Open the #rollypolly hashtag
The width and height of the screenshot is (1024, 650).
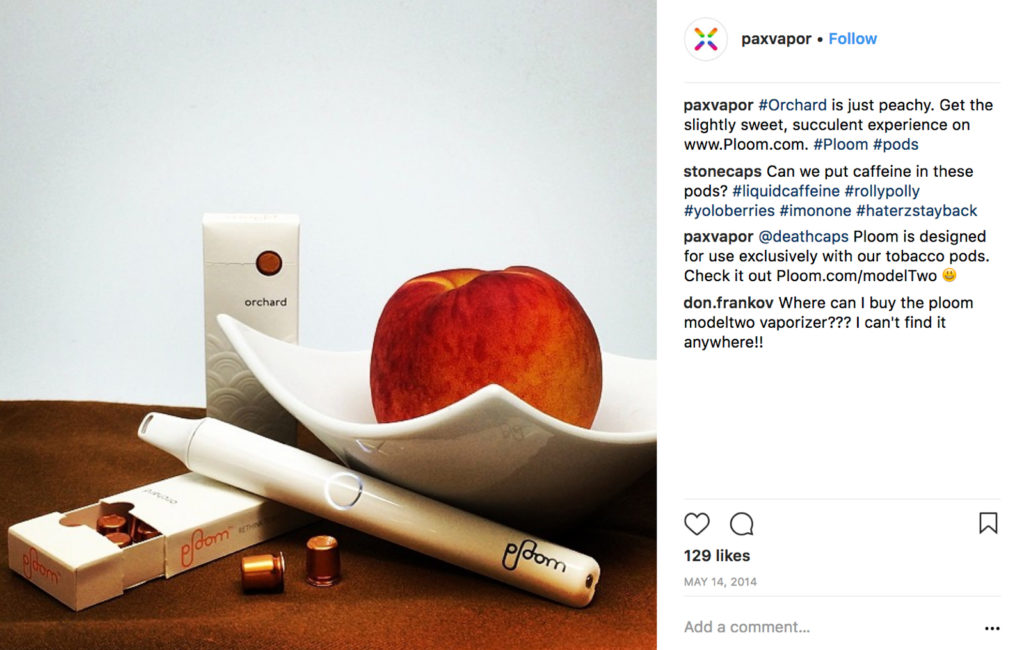click(882, 191)
